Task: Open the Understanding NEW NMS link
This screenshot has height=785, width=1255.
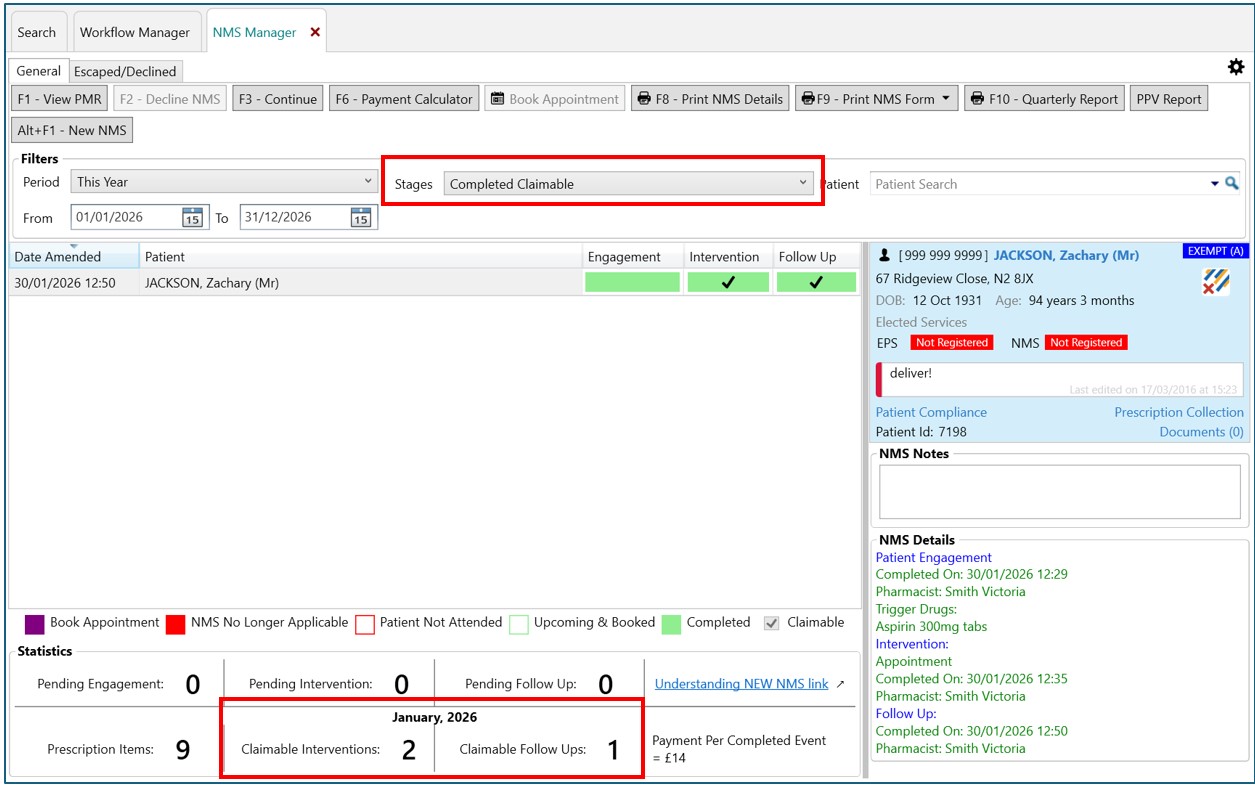Action: coord(741,684)
